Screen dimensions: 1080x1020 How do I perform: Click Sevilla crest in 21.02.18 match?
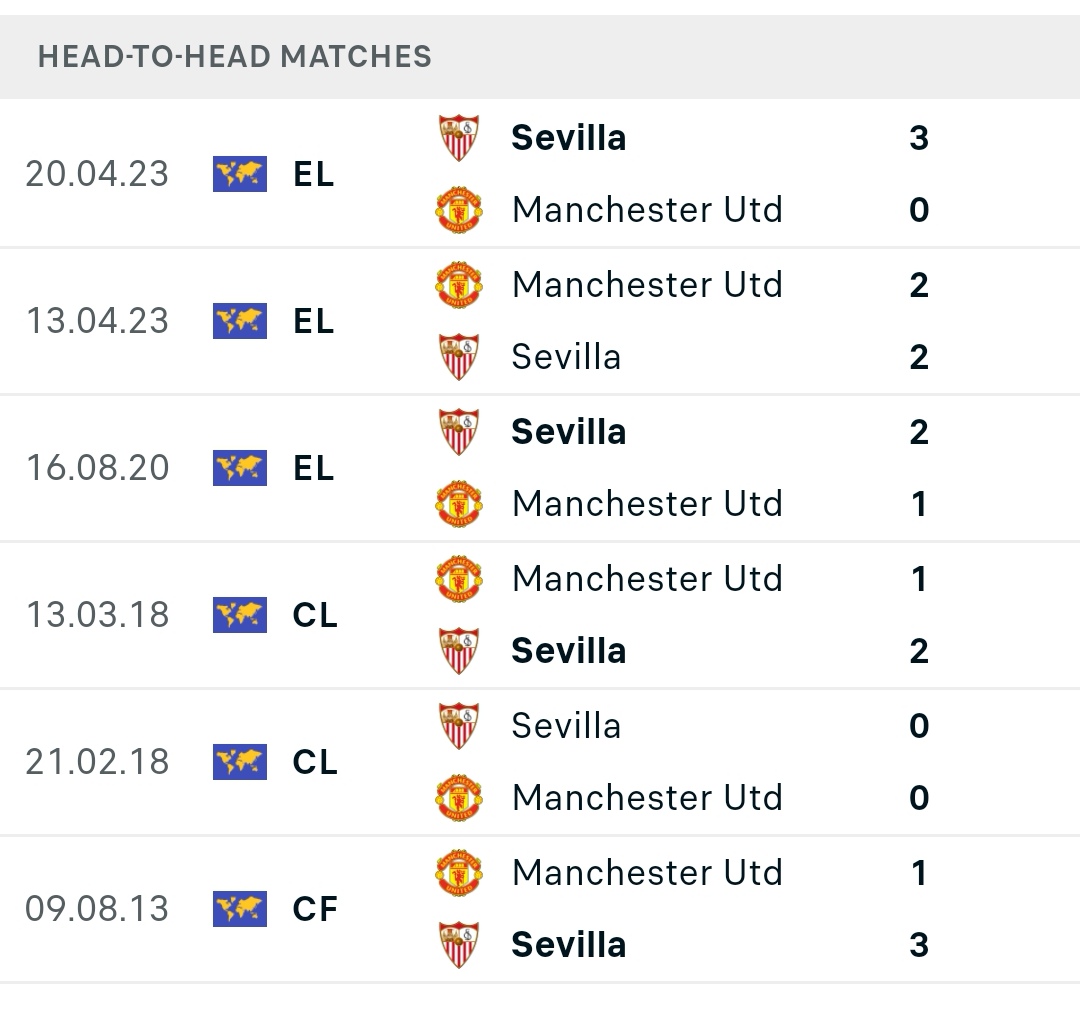(459, 725)
